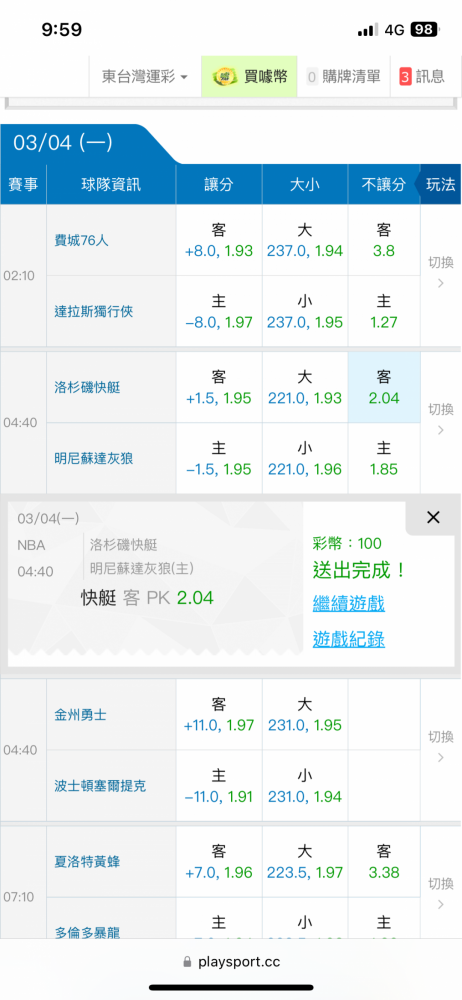Click the 賽事 column header

23,185
